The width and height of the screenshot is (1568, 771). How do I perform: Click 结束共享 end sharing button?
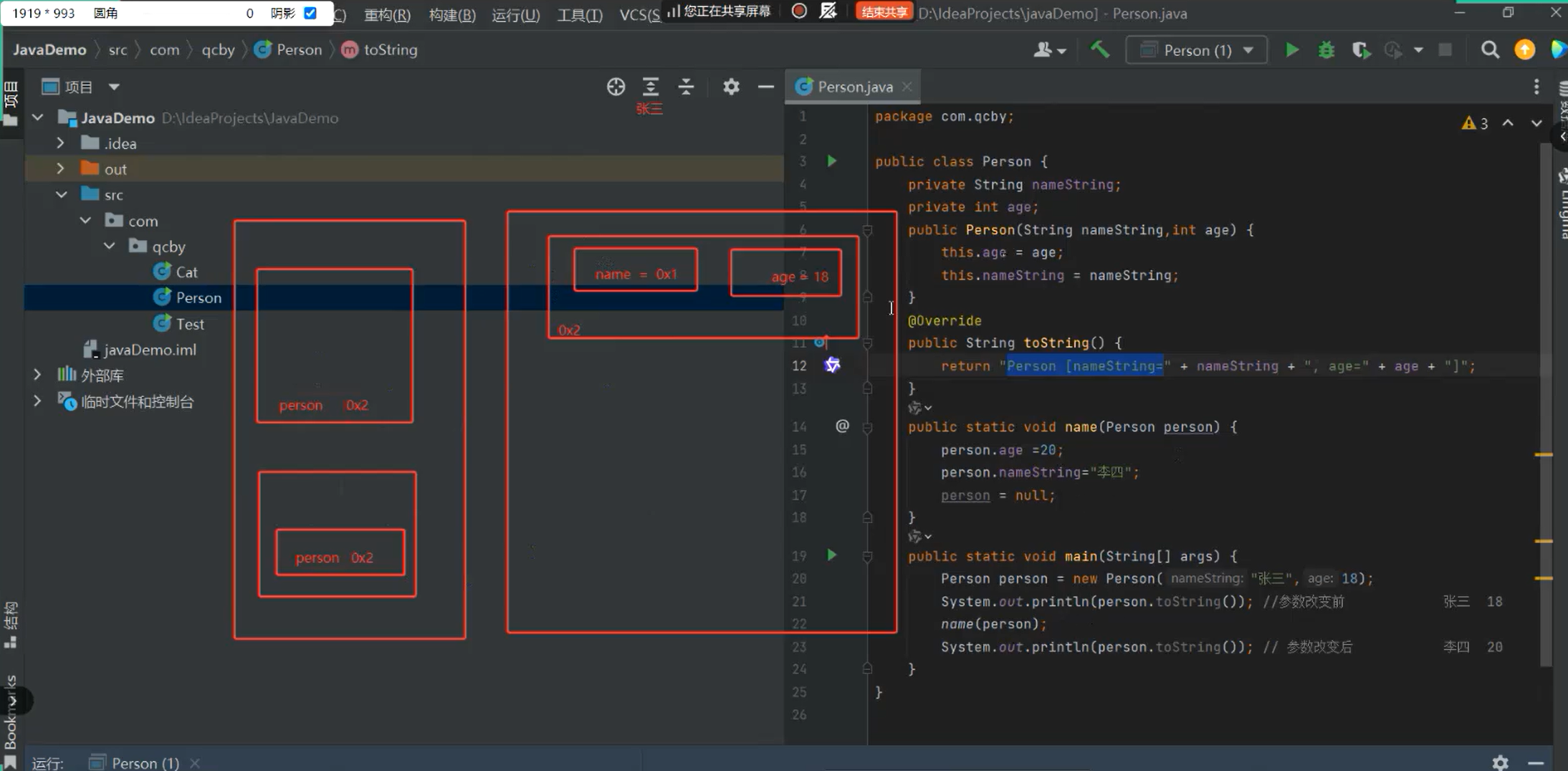884,11
